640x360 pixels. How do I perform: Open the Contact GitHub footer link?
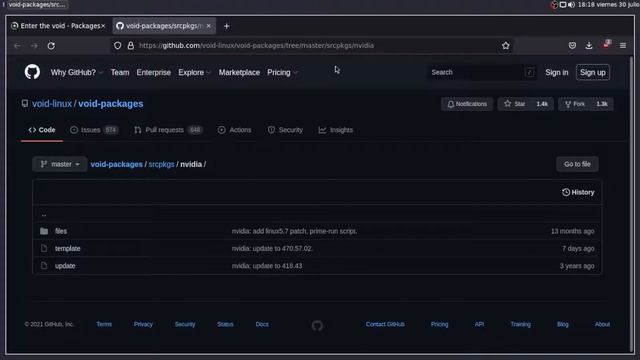point(385,324)
